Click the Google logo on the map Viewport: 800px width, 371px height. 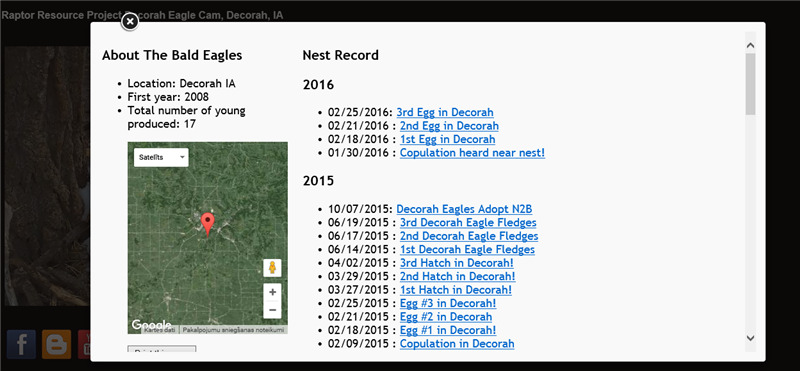151,325
